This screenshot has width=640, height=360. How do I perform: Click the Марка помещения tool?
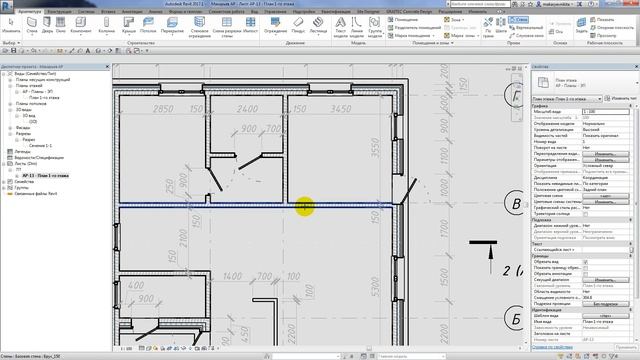[x=410, y=36]
